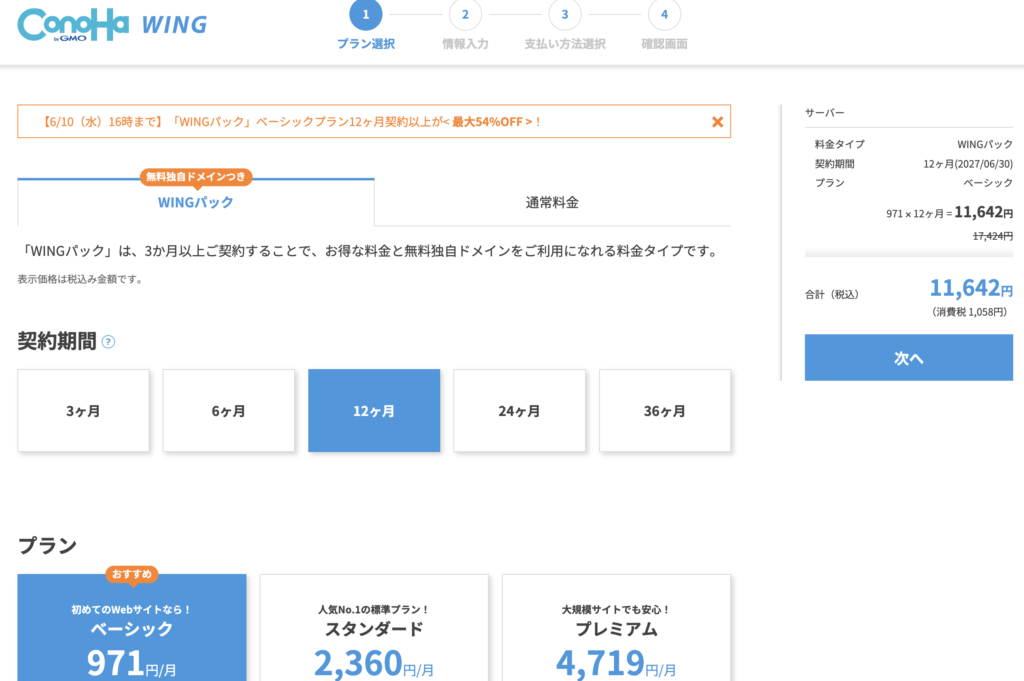This screenshot has width=1024, height=681.
Task: Select the ベーシック plan card
Action: coord(132,628)
